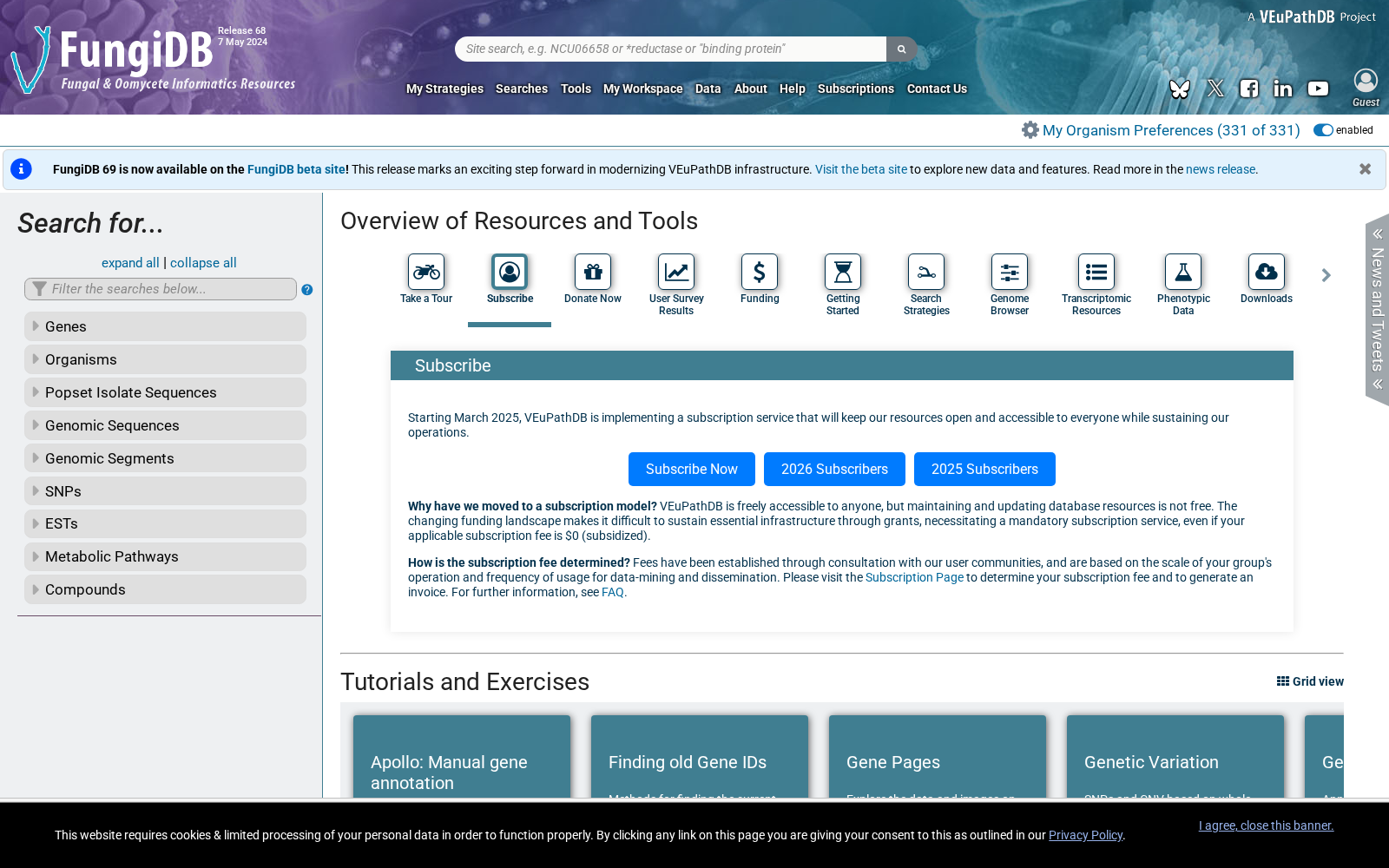
Task: Open the My Workspace menu
Action: coord(643,89)
